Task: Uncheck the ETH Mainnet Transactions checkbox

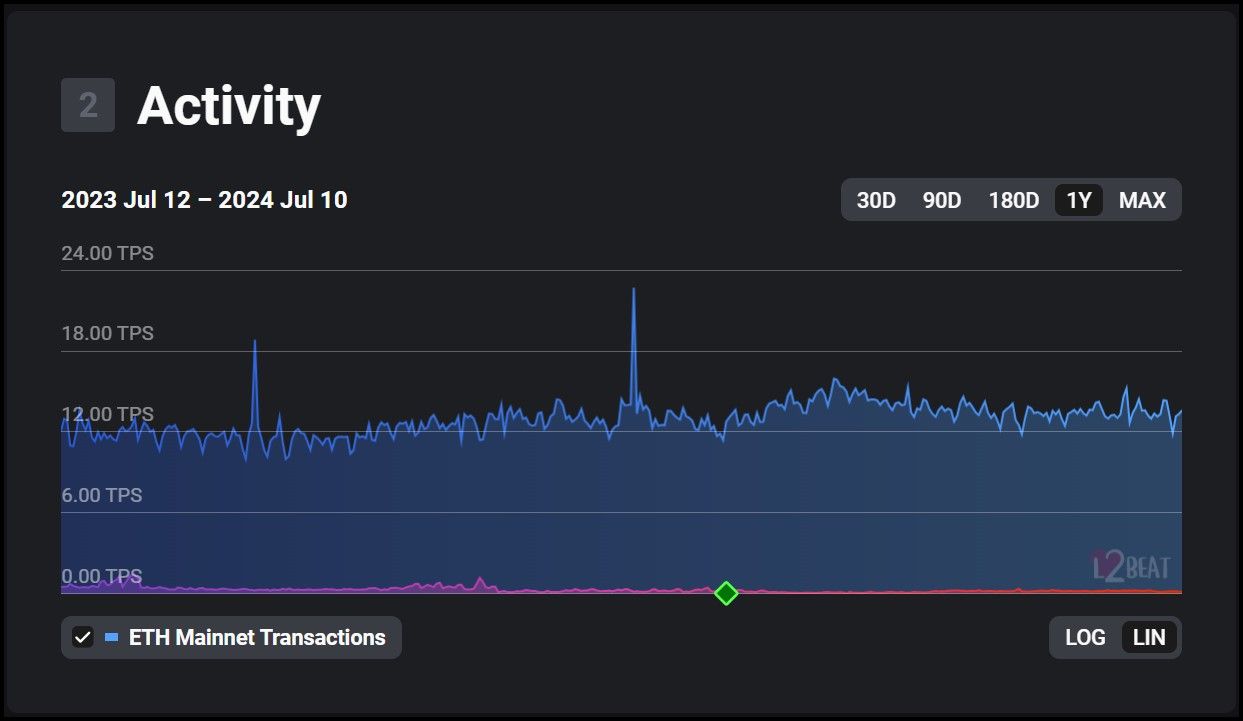Action: click(x=83, y=637)
